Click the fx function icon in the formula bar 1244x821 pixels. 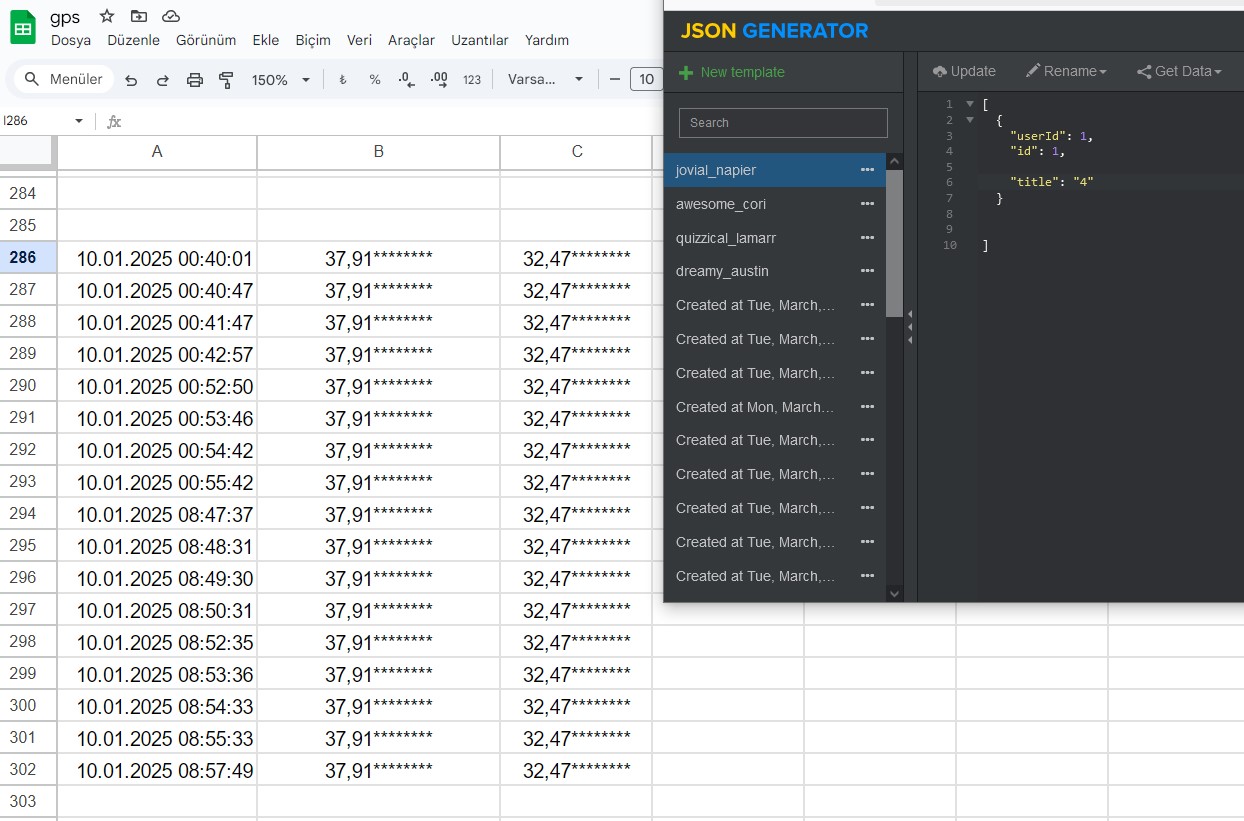click(114, 121)
